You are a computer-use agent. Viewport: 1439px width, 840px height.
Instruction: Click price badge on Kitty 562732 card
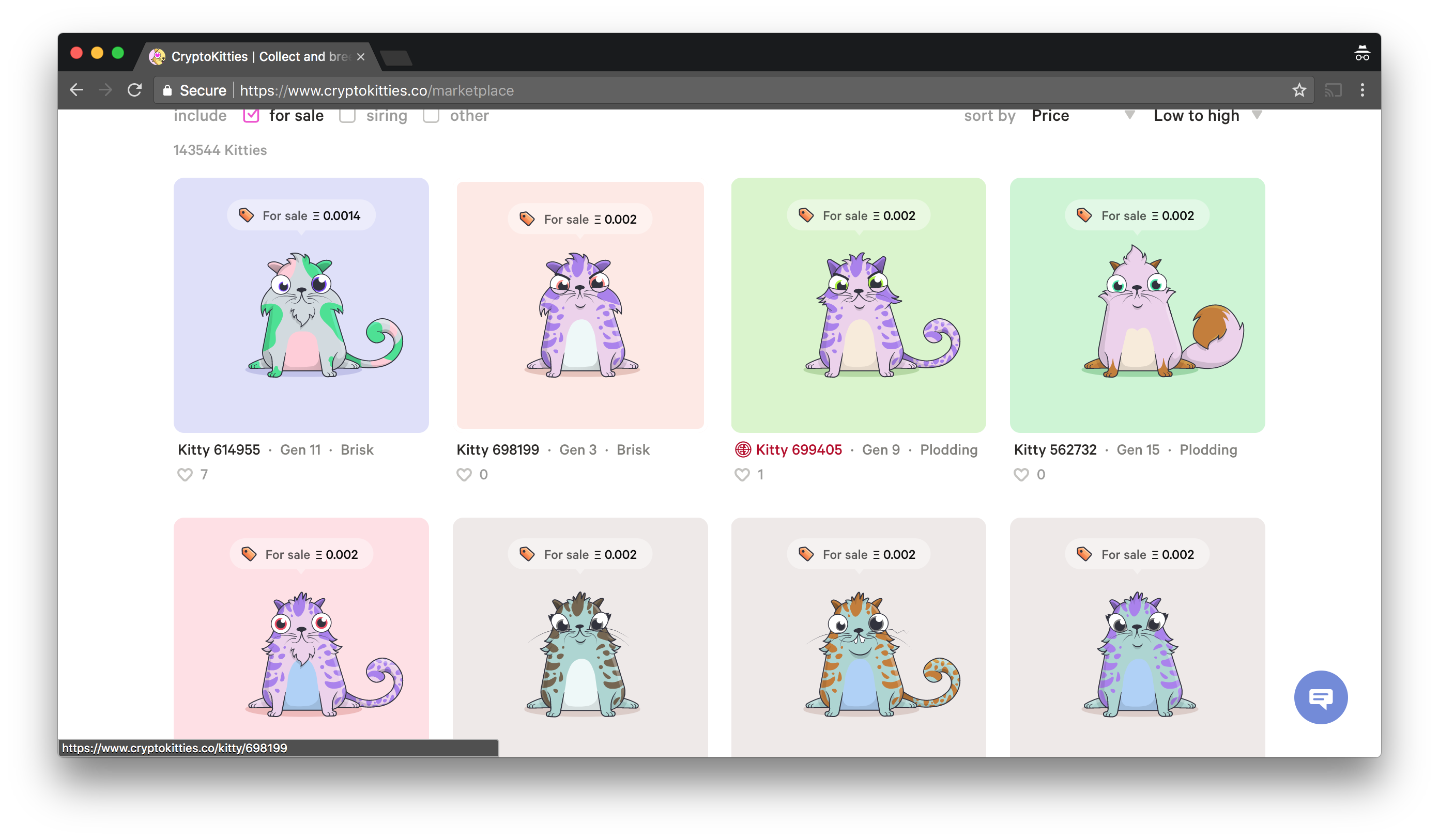coord(1137,215)
